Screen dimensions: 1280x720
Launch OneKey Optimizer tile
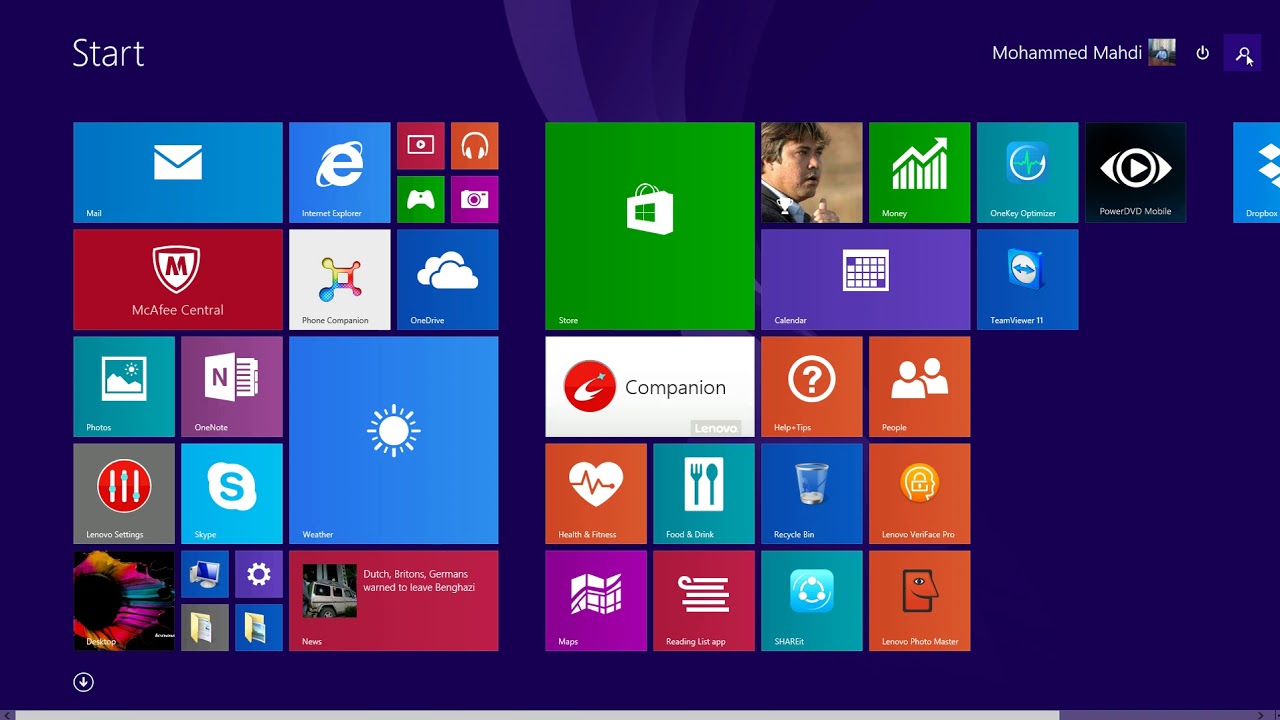(1028, 172)
